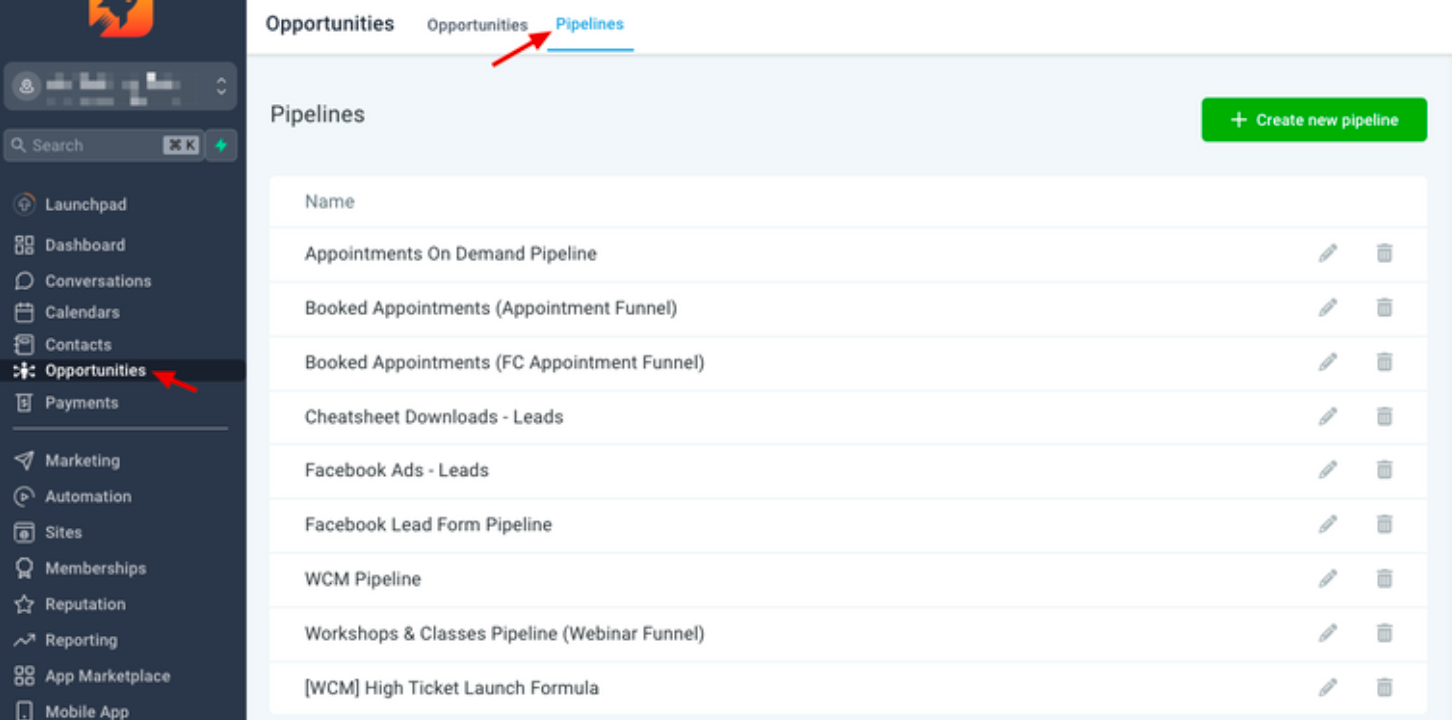This screenshot has height=720, width=1452.
Task: Delete the Facebook Ads - Leads pipeline
Action: click(1384, 470)
